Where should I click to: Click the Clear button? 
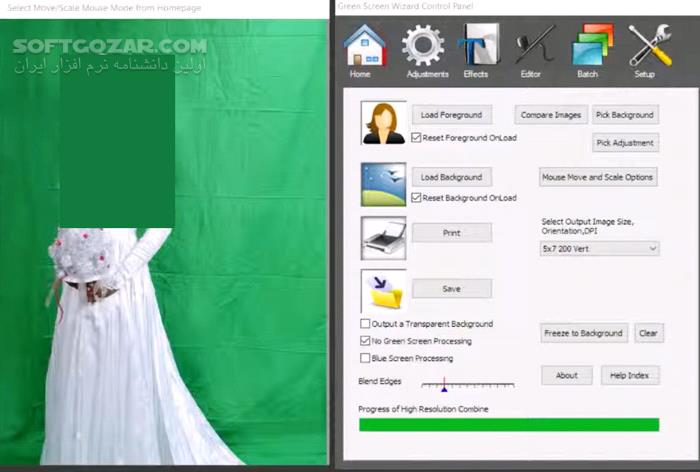tap(649, 333)
